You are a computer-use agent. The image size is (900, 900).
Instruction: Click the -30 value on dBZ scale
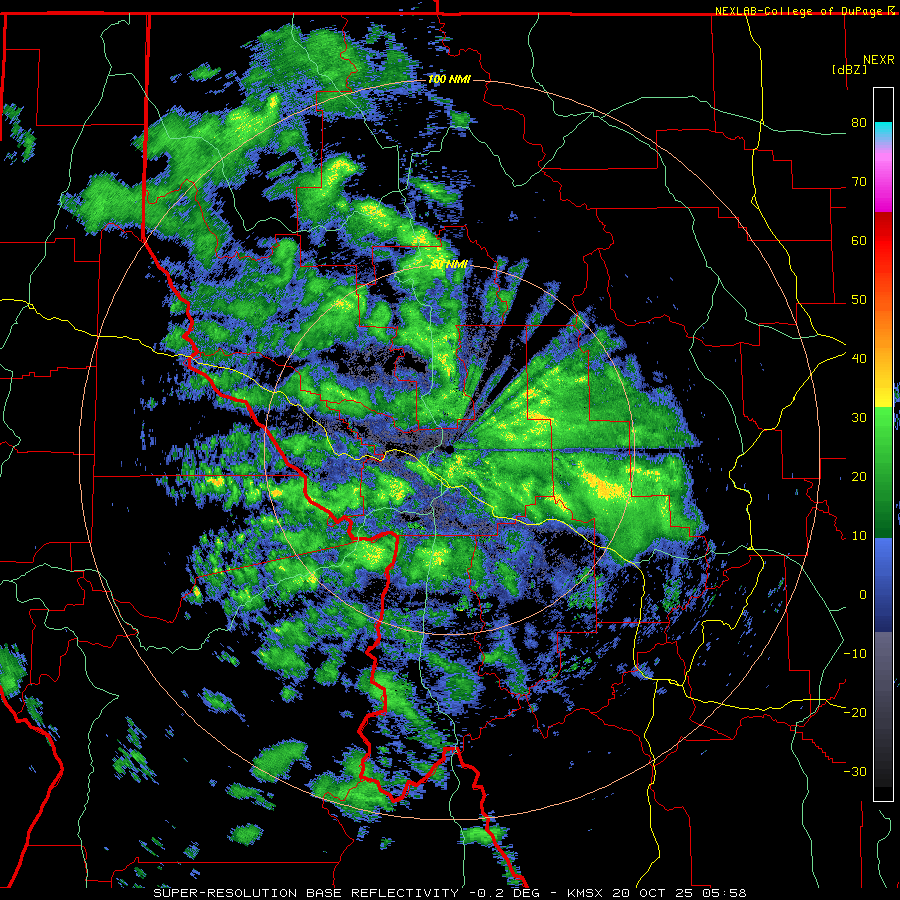point(855,771)
